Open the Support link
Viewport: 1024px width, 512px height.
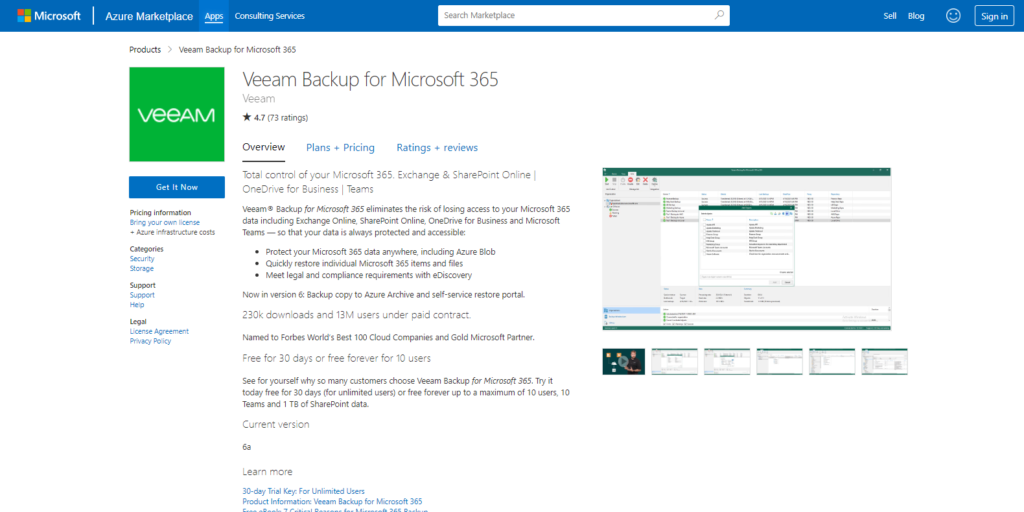(x=142, y=295)
